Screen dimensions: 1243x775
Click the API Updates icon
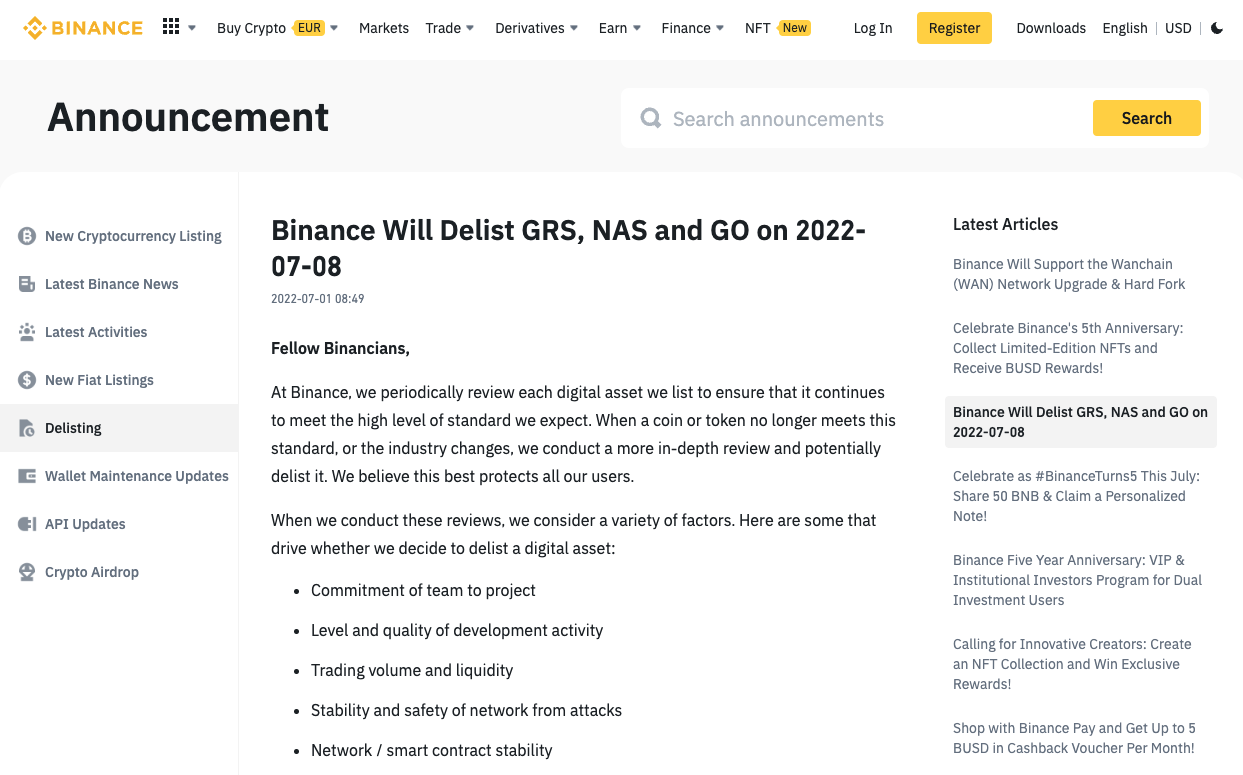click(x=27, y=524)
